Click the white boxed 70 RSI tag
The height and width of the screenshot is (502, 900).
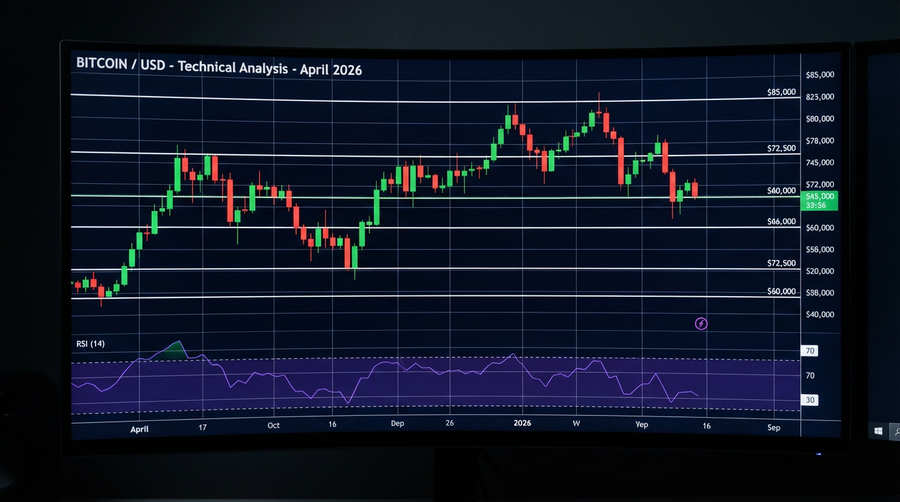click(x=809, y=351)
